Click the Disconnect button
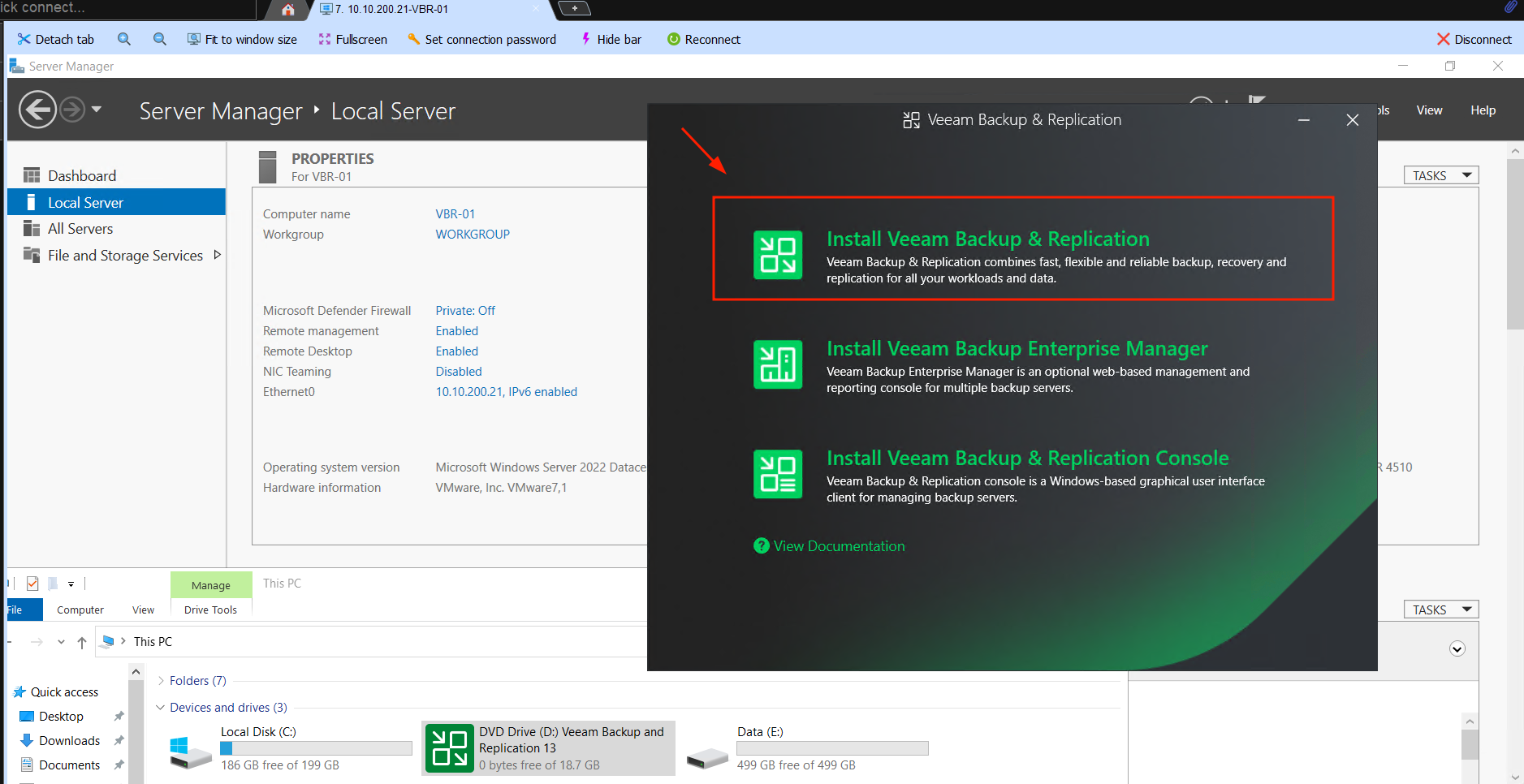This screenshot has width=1524, height=784. [x=1474, y=39]
